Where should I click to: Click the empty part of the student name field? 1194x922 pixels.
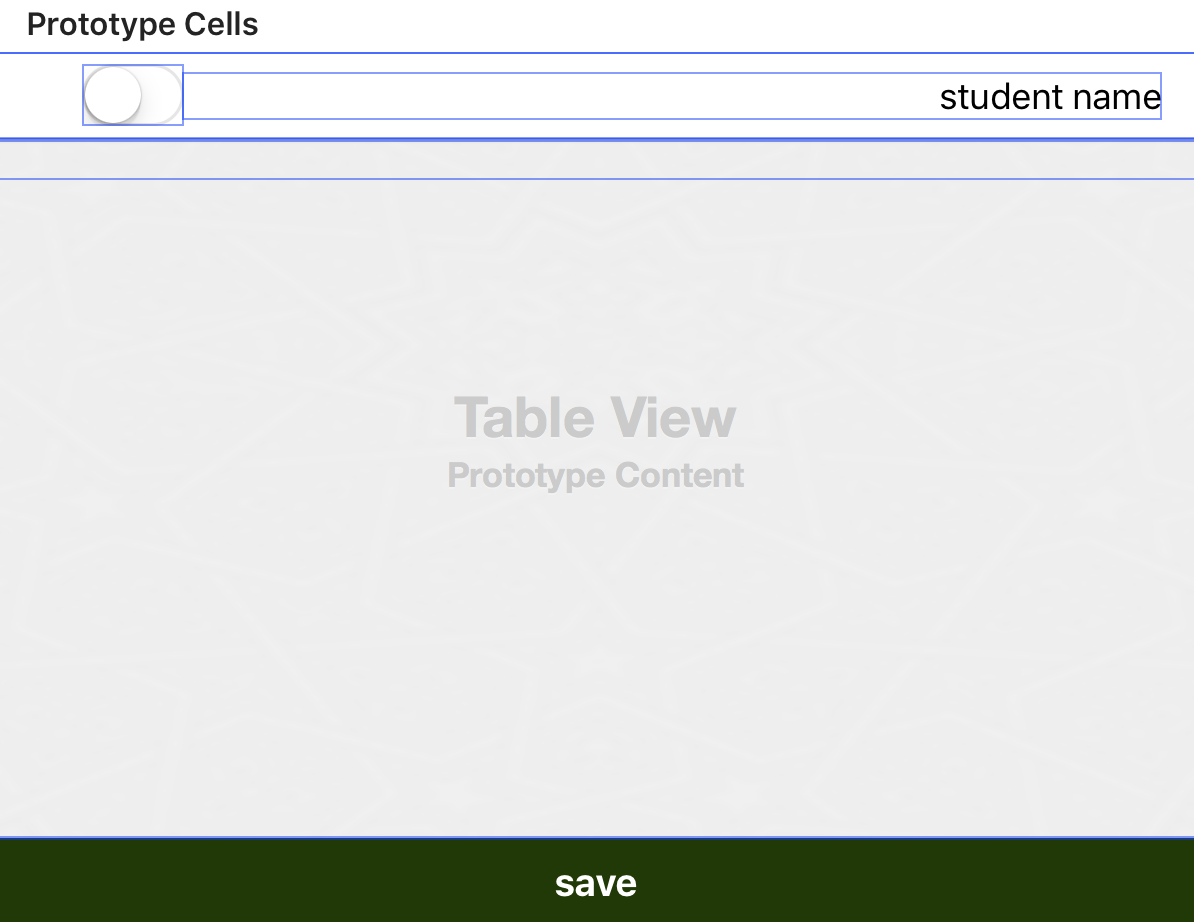(x=500, y=97)
